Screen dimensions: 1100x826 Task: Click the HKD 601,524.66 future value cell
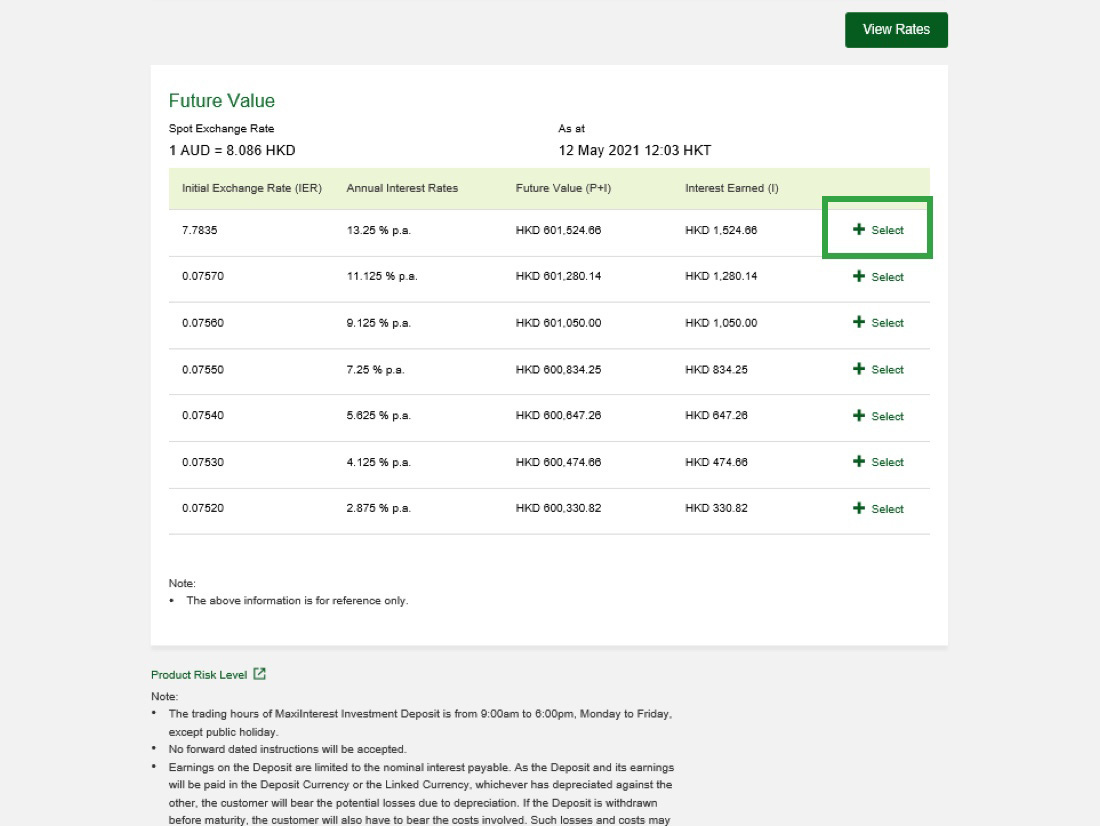tap(558, 230)
